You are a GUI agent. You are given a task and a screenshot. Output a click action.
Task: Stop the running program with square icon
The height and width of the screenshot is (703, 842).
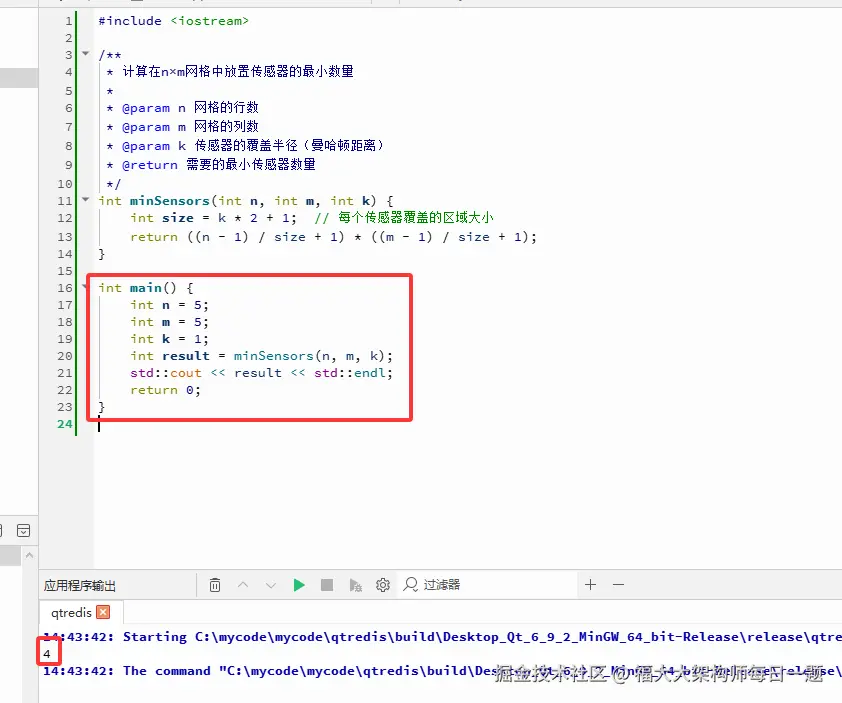(326, 585)
